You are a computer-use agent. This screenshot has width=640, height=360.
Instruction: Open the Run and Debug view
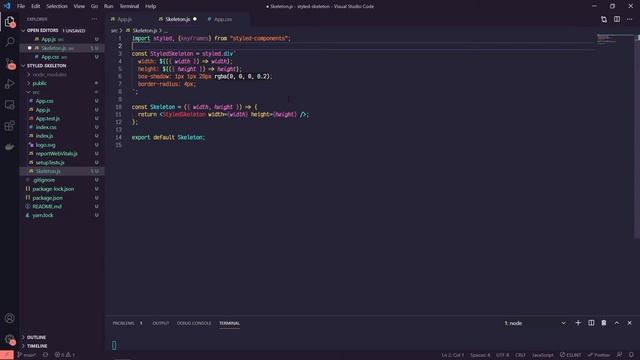coord(9,84)
